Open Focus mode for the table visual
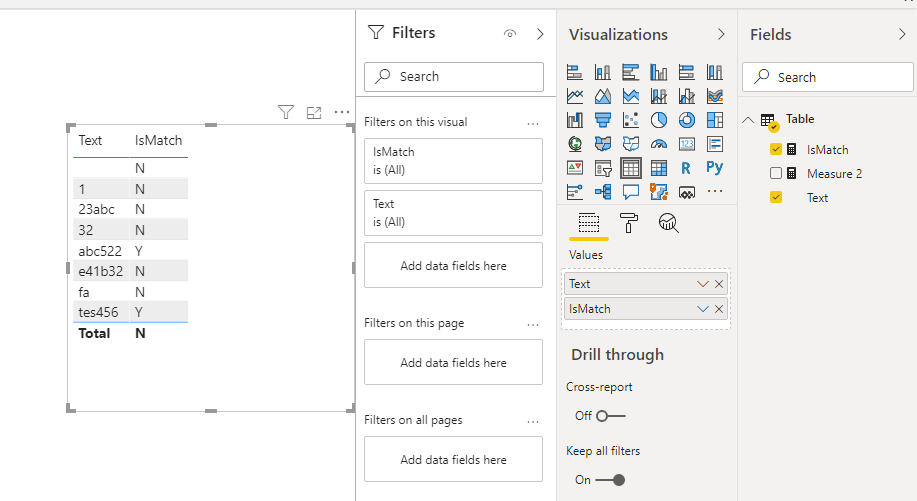 [314, 112]
